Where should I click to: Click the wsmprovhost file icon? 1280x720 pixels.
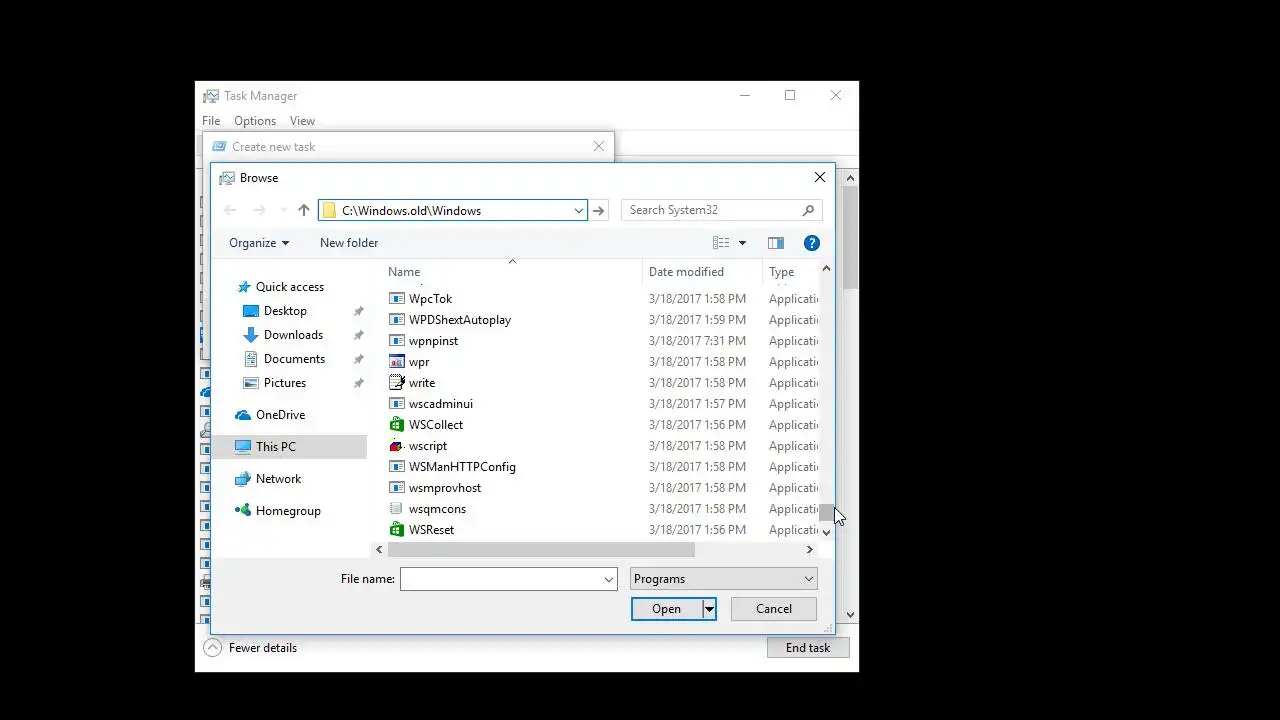coord(397,488)
